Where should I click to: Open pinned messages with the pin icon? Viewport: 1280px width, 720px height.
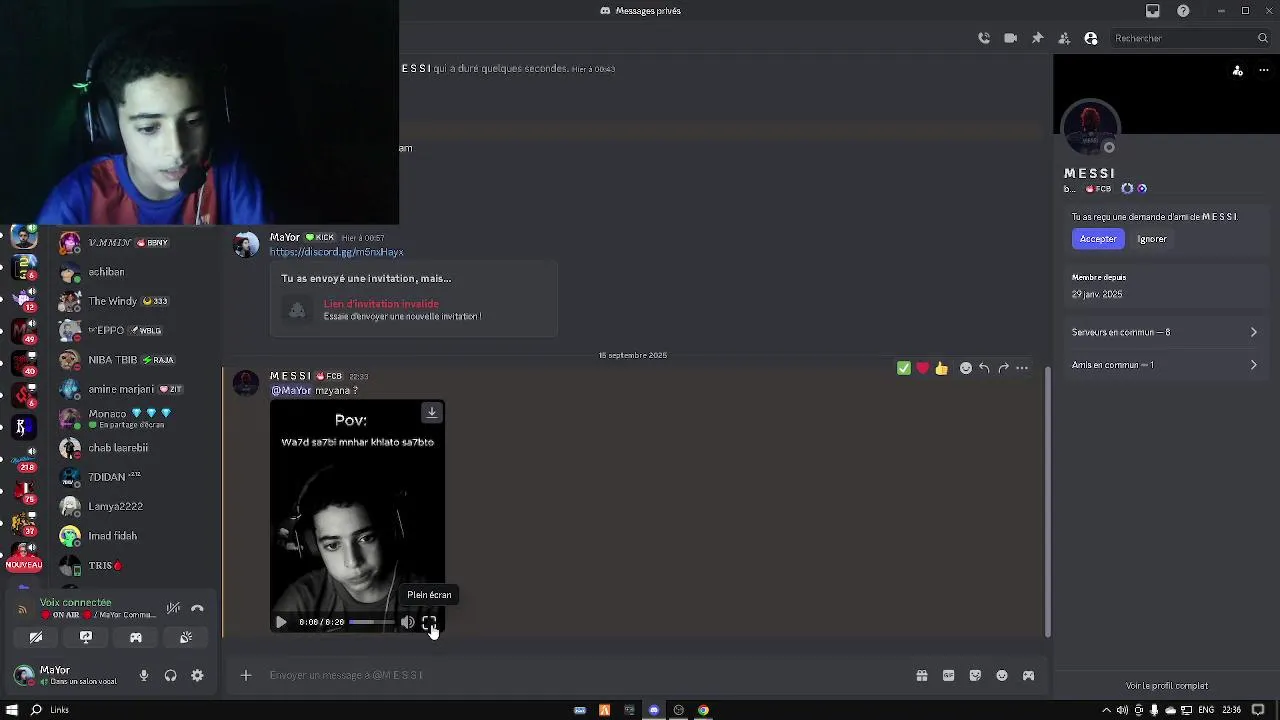(x=1037, y=38)
